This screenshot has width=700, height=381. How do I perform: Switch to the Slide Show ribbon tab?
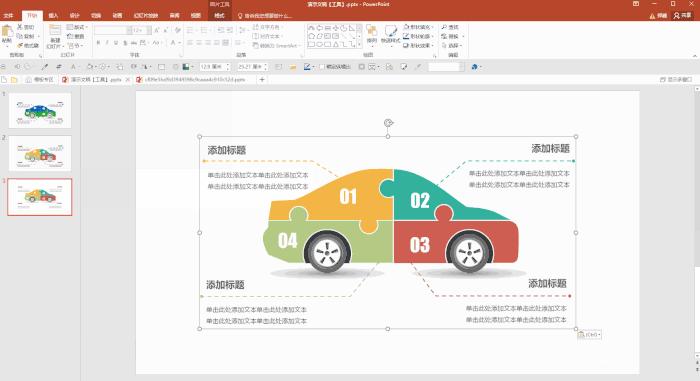click(x=146, y=16)
